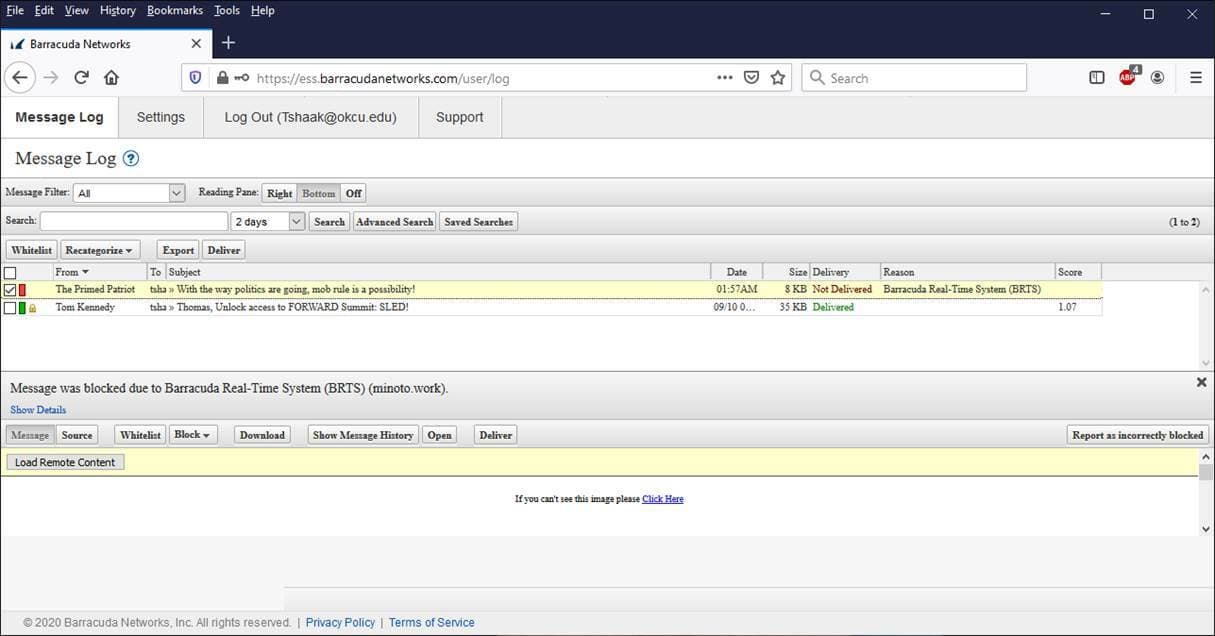The width and height of the screenshot is (1215, 636).
Task: Click Load Remote Content
Action: point(66,462)
